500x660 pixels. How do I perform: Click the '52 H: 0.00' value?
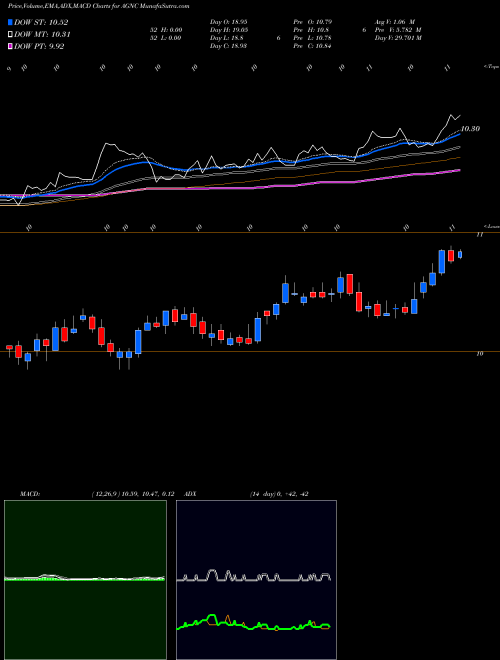point(164,30)
